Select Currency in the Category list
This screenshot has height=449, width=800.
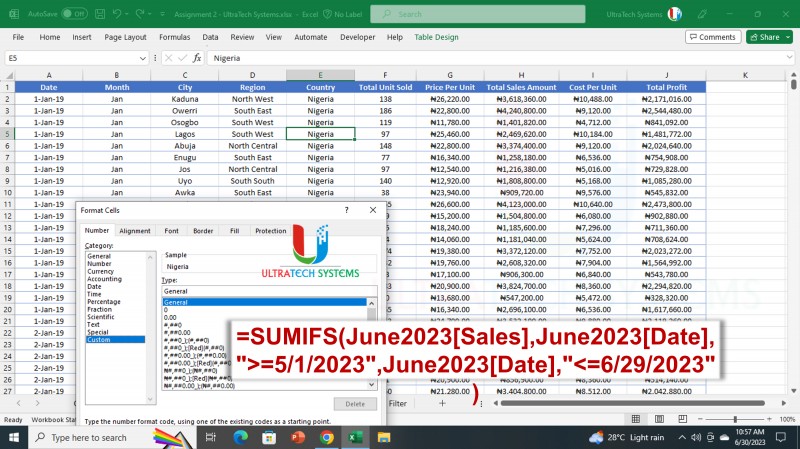coord(101,271)
